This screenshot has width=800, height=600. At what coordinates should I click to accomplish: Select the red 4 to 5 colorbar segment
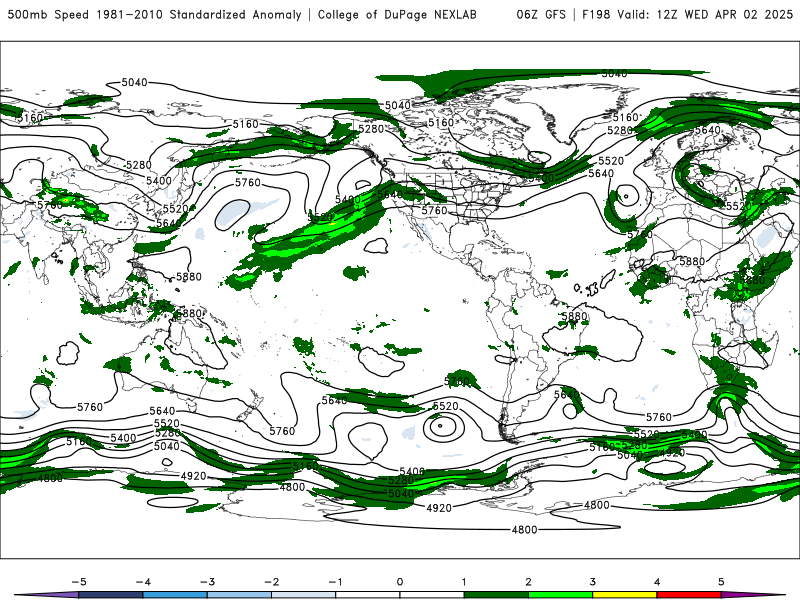coord(689,595)
